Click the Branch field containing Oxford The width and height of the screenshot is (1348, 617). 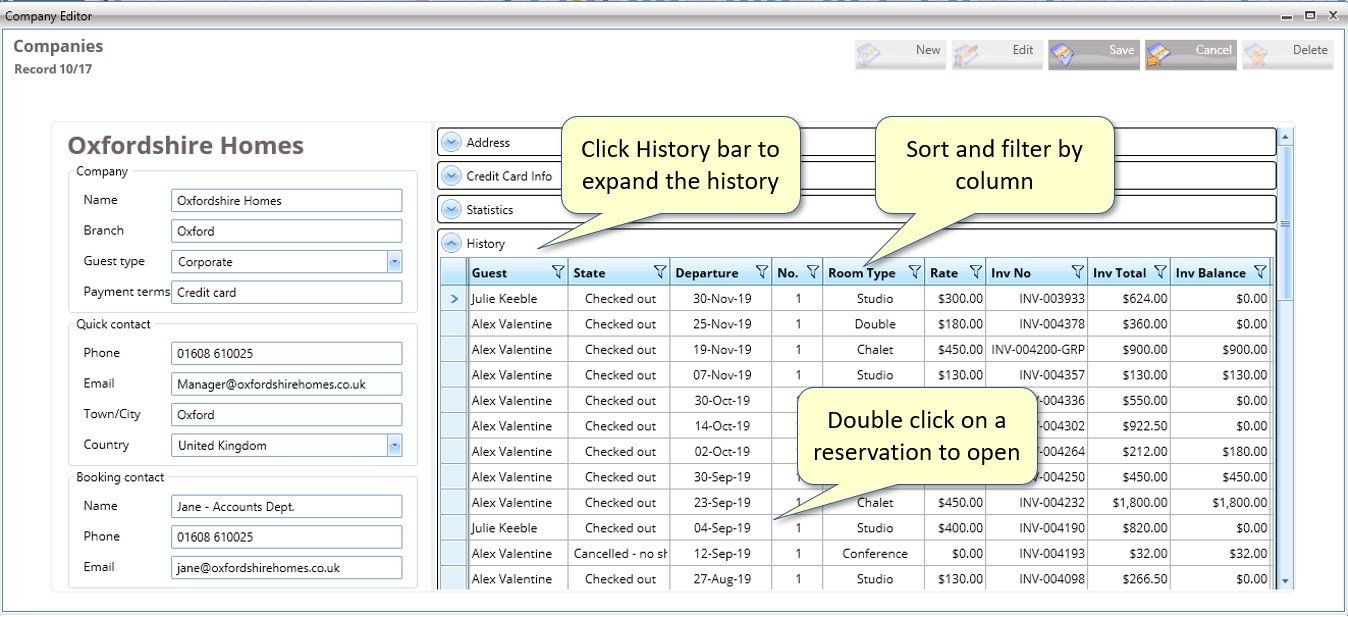click(287, 231)
